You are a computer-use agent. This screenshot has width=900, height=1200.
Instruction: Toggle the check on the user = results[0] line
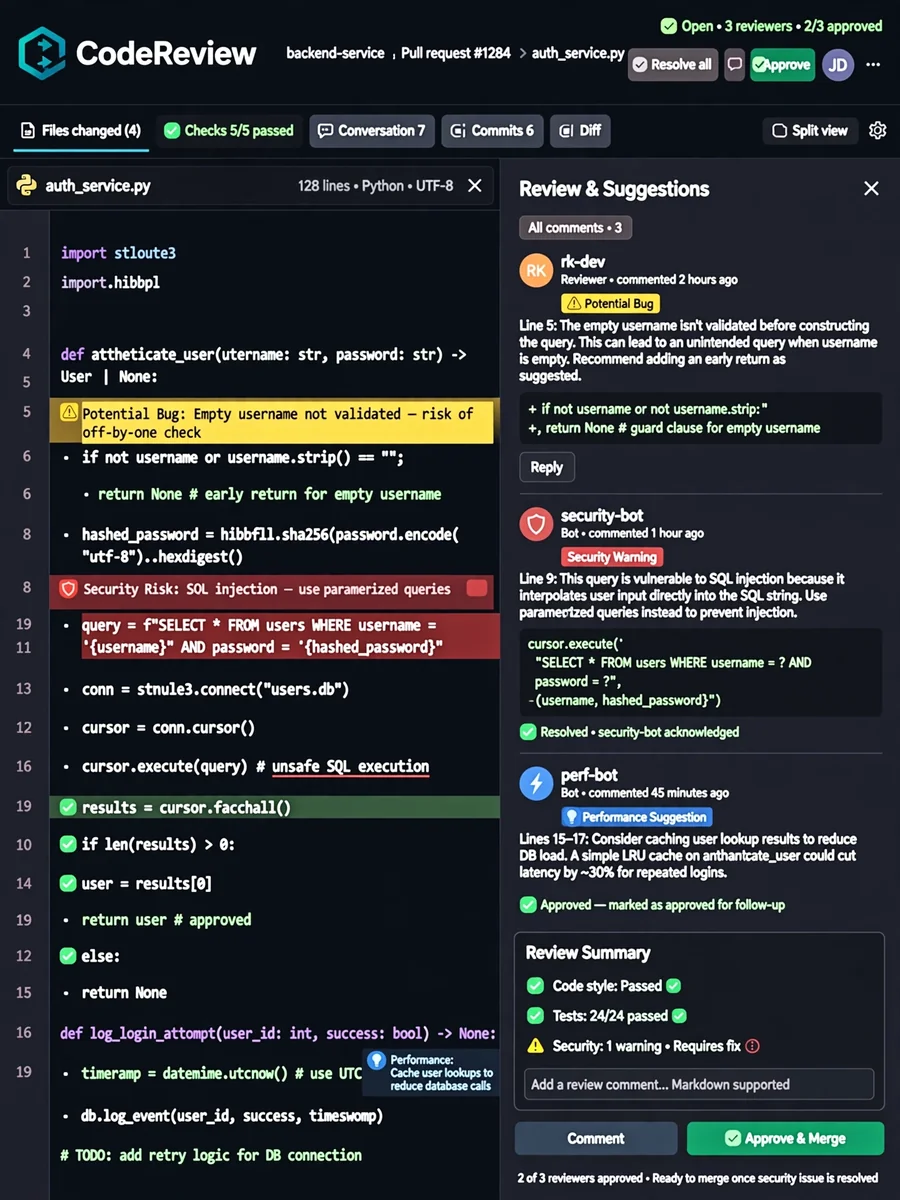(68, 883)
